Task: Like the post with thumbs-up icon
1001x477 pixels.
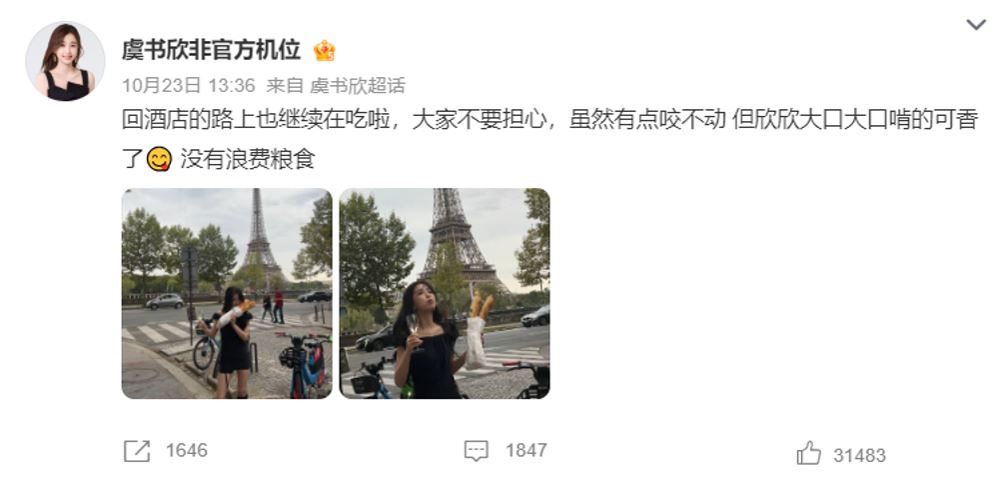Action: point(809,453)
